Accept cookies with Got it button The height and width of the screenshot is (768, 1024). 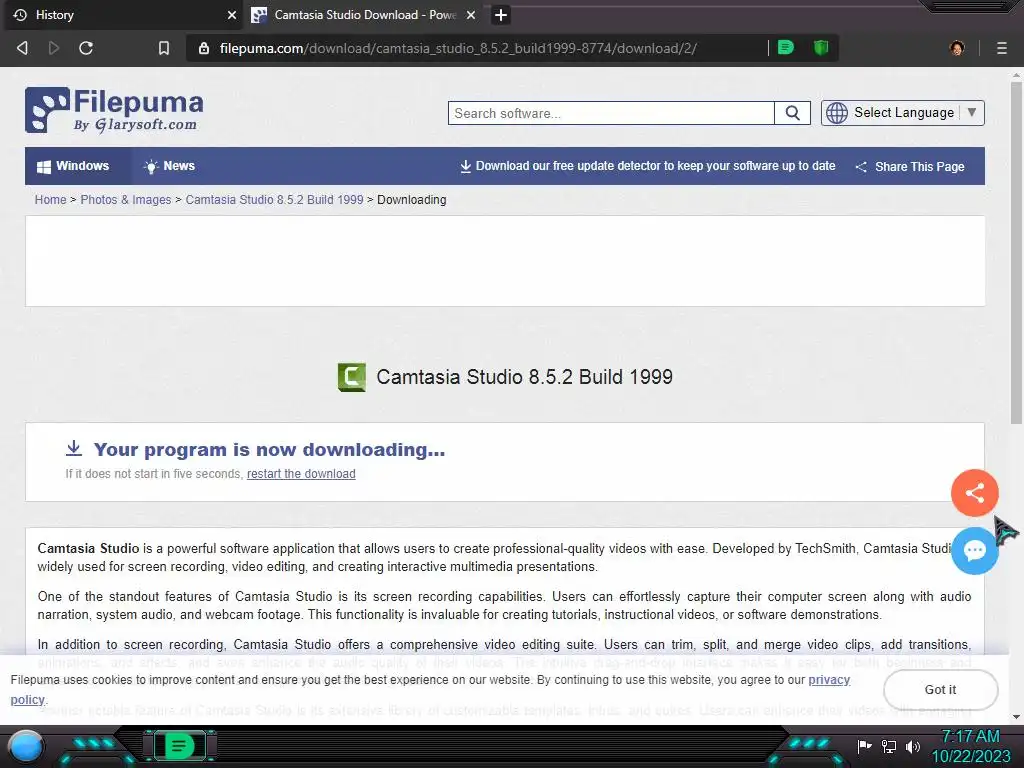[x=940, y=690]
